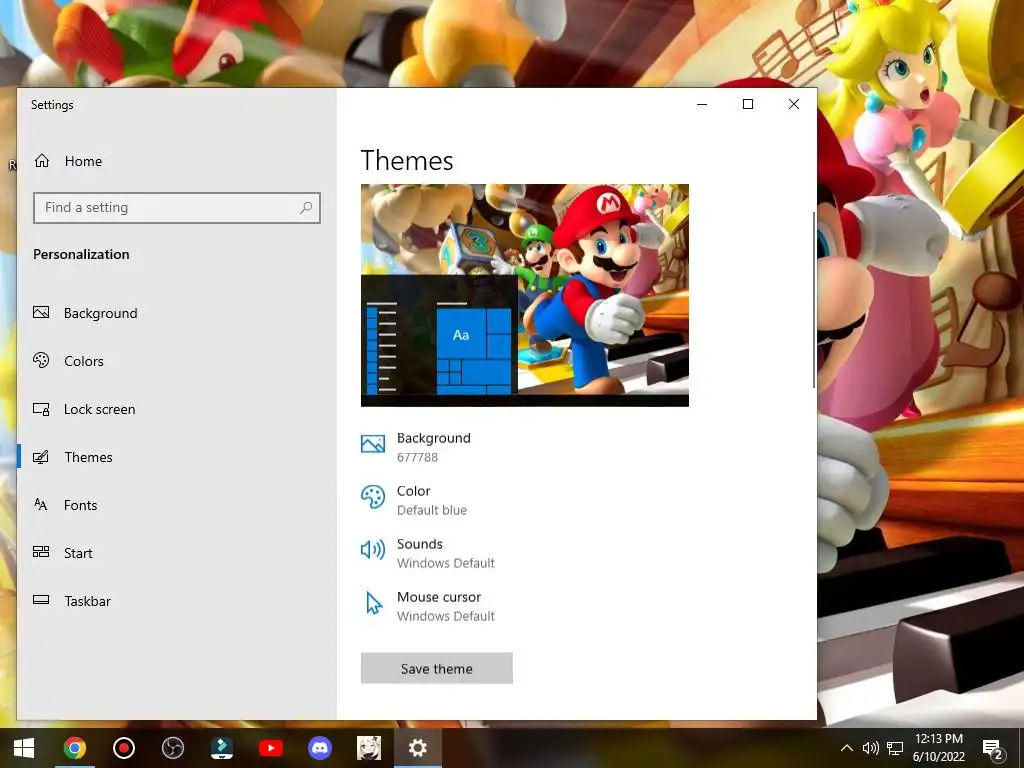1024x768 pixels.
Task: Click the Mouse cursor arrow icon
Action: coord(374,603)
